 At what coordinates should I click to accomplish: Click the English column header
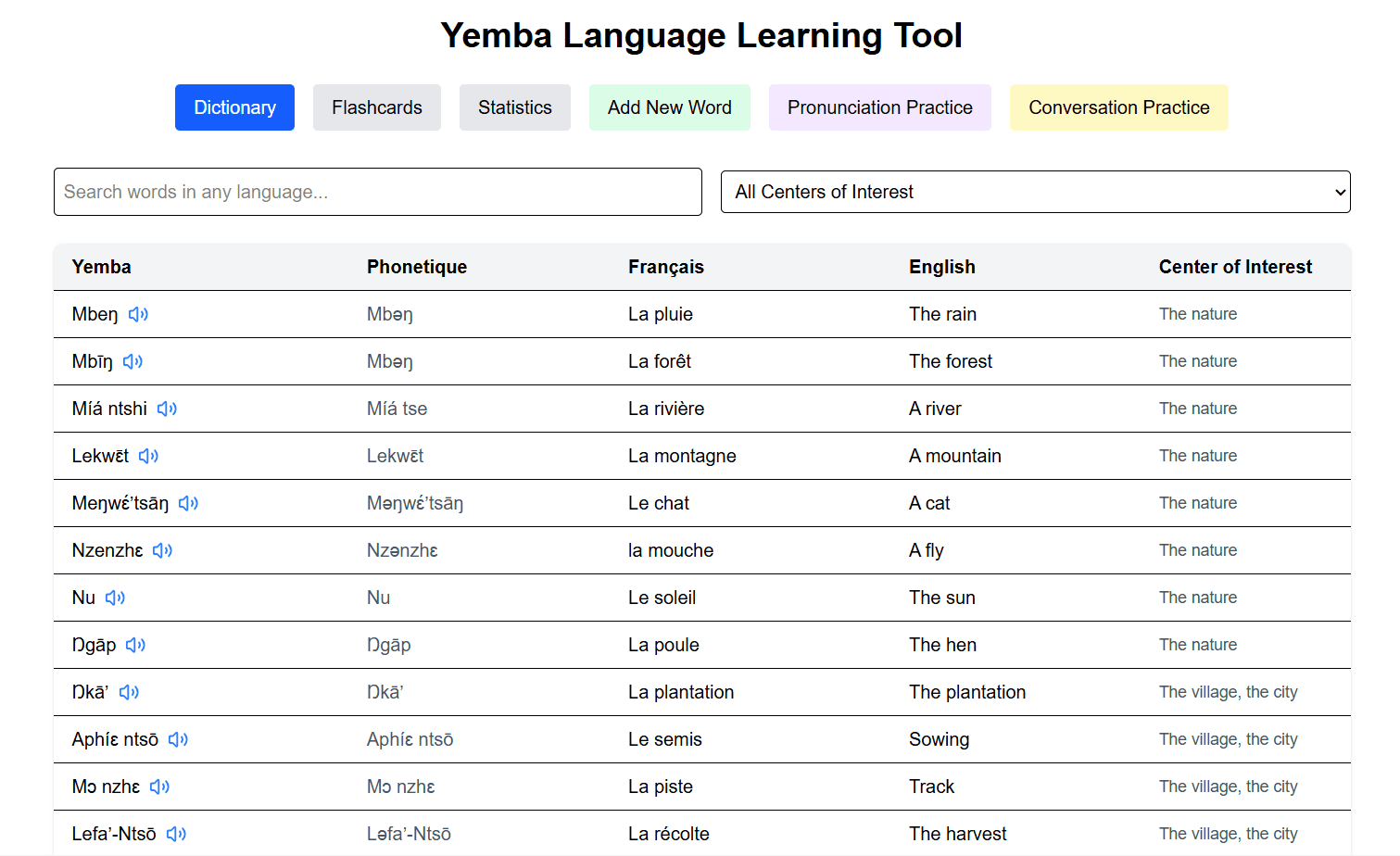click(x=942, y=267)
